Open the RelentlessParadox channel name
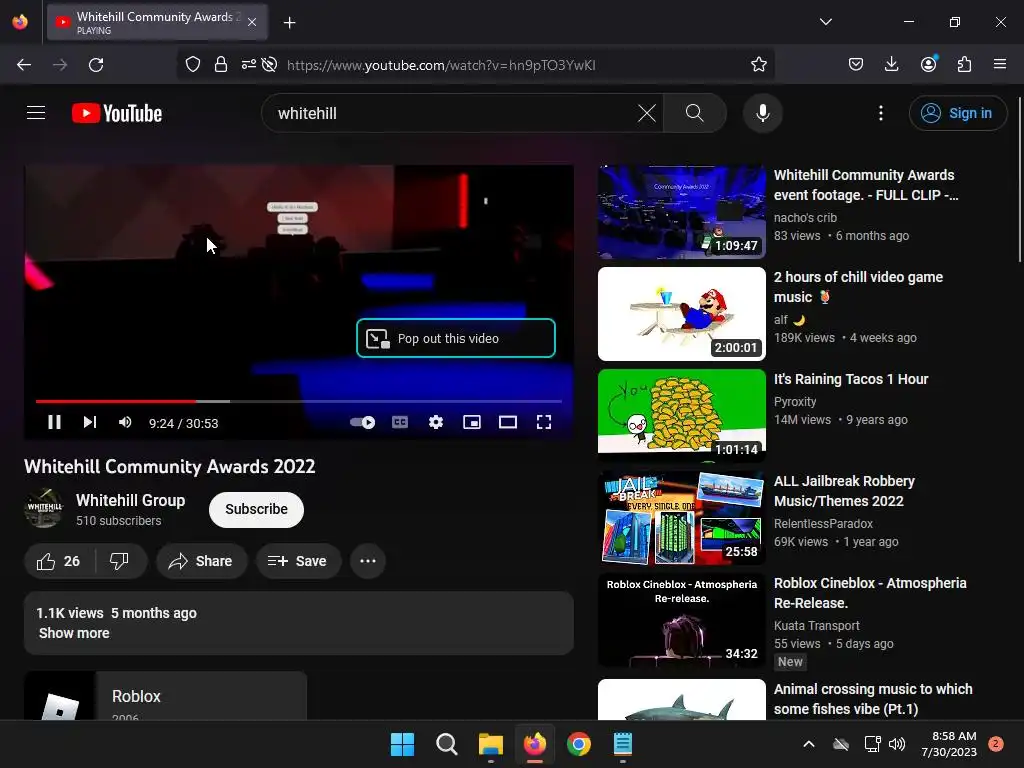1024x768 pixels. (x=823, y=524)
